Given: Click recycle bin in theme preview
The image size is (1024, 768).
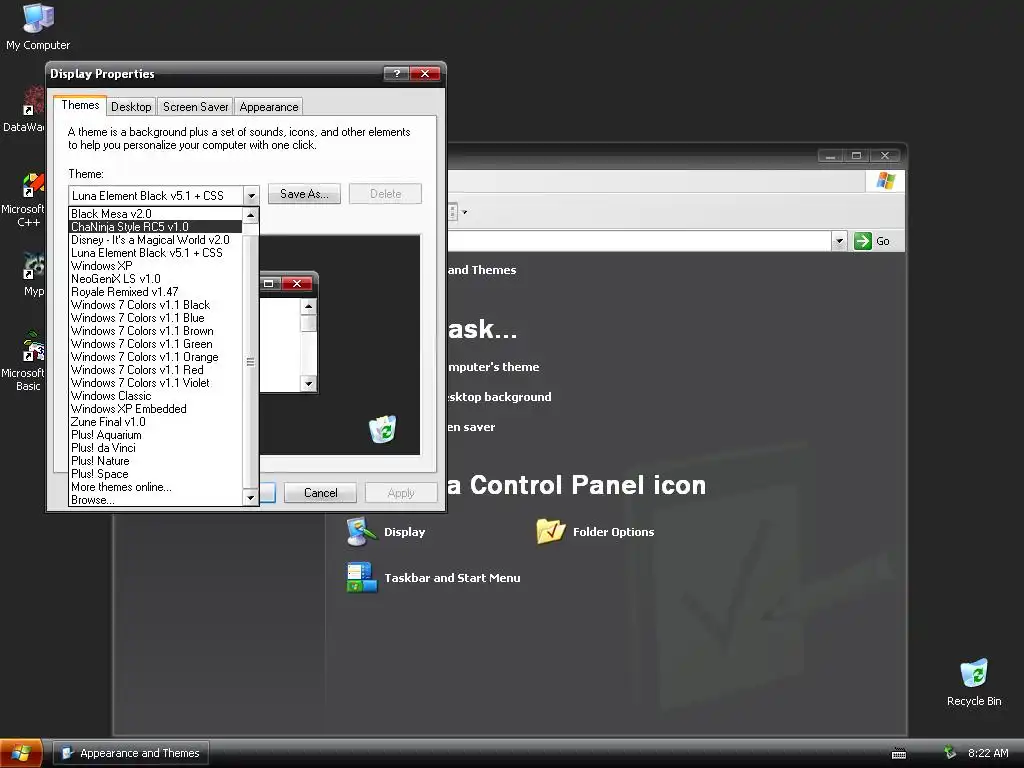Looking at the screenshot, I should (x=383, y=429).
